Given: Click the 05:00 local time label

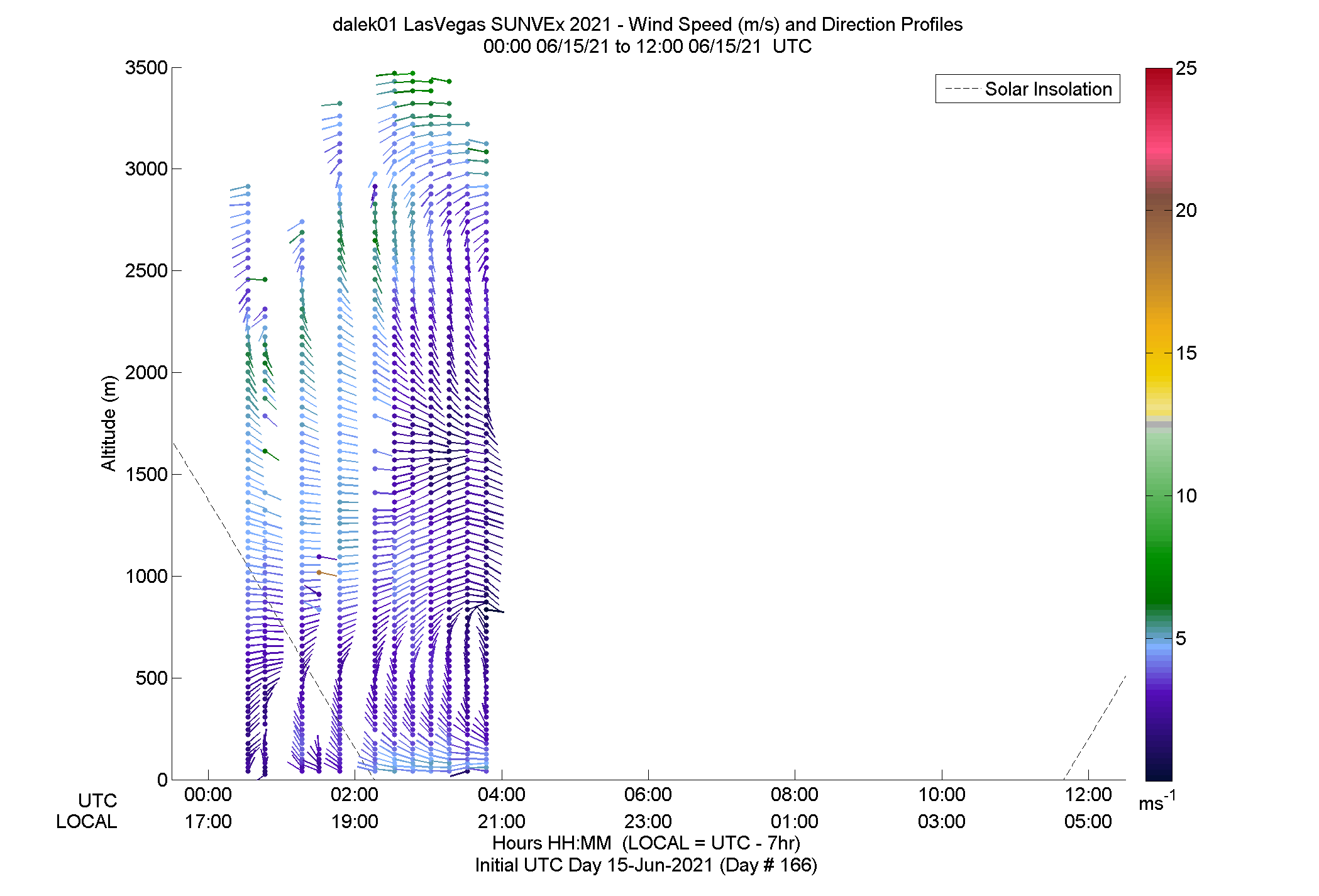Looking at the screenshot, I should 1088,821.
